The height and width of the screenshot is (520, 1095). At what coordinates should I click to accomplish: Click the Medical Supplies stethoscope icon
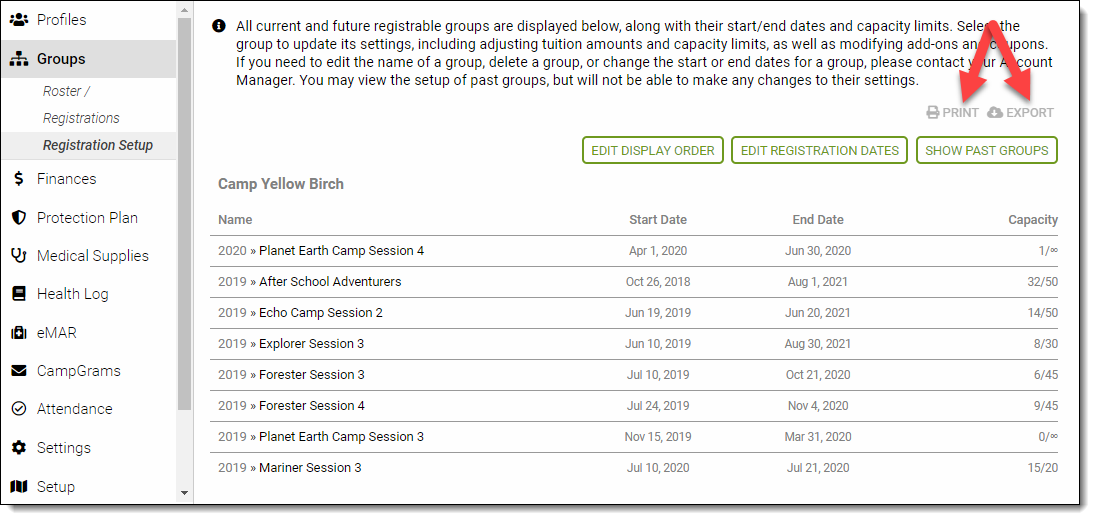18,256
